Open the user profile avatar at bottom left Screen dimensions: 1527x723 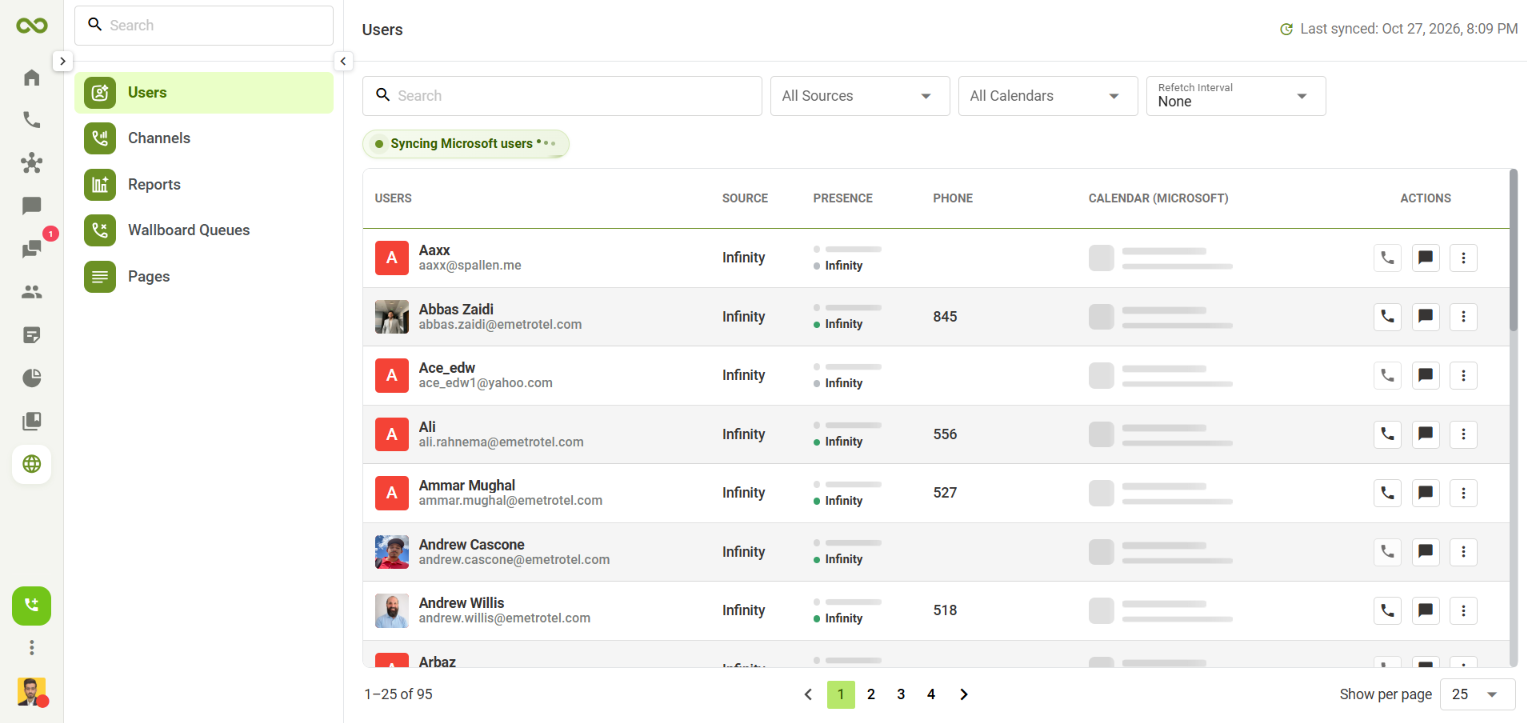(32, 692)
